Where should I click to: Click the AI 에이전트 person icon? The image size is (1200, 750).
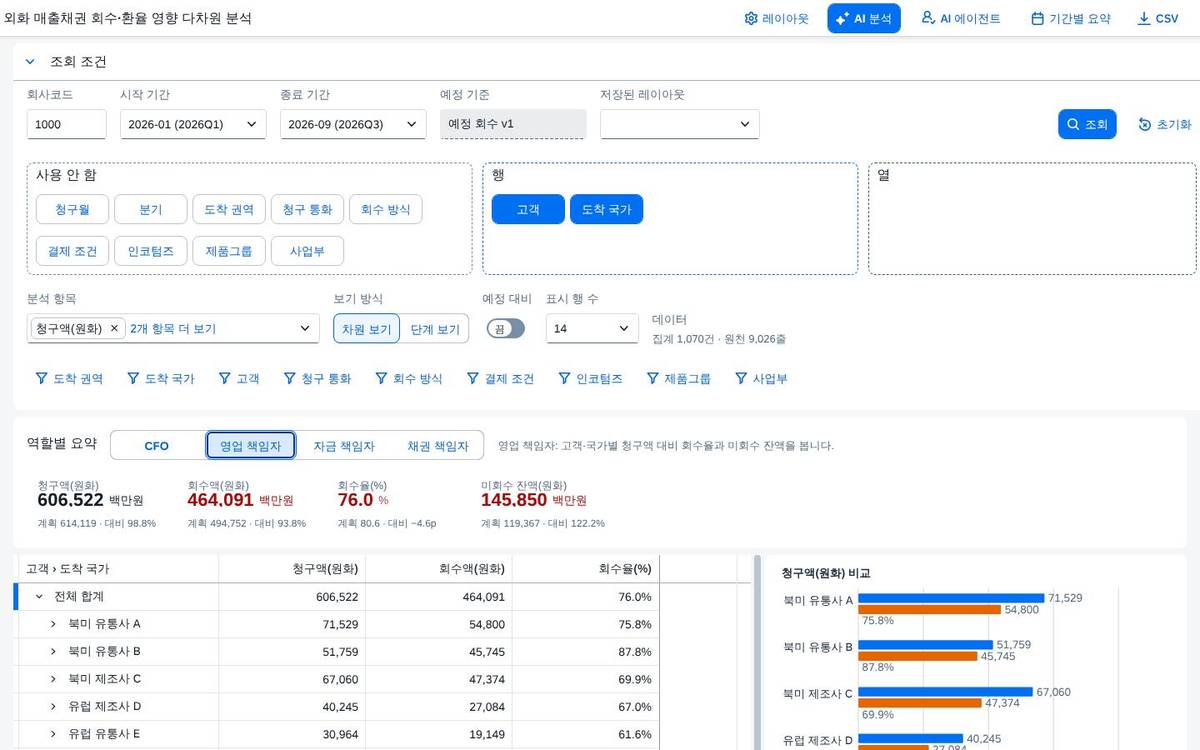click(928, 18)
